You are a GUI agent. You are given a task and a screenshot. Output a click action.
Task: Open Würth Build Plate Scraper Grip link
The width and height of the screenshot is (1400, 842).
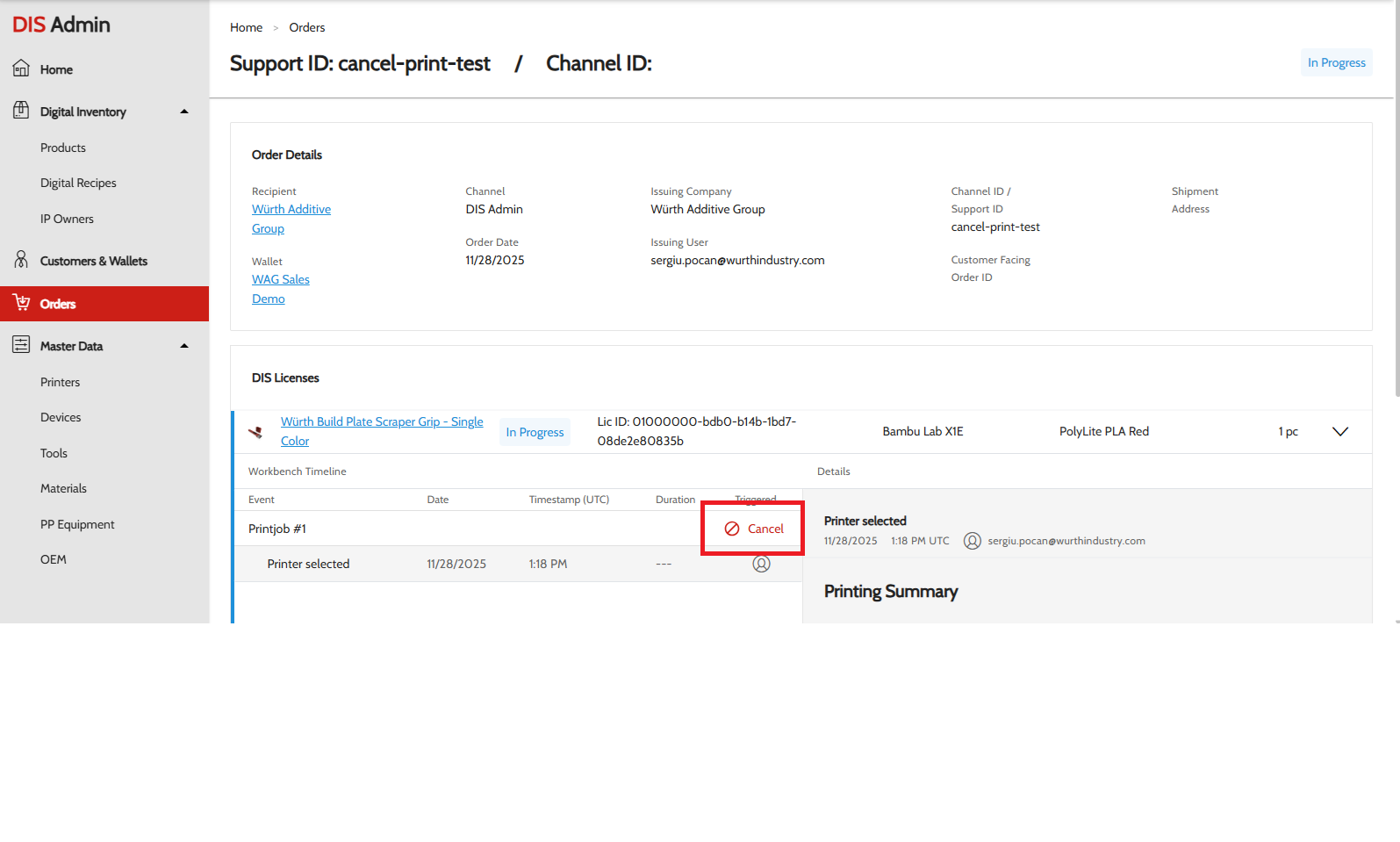pos(381,422)
